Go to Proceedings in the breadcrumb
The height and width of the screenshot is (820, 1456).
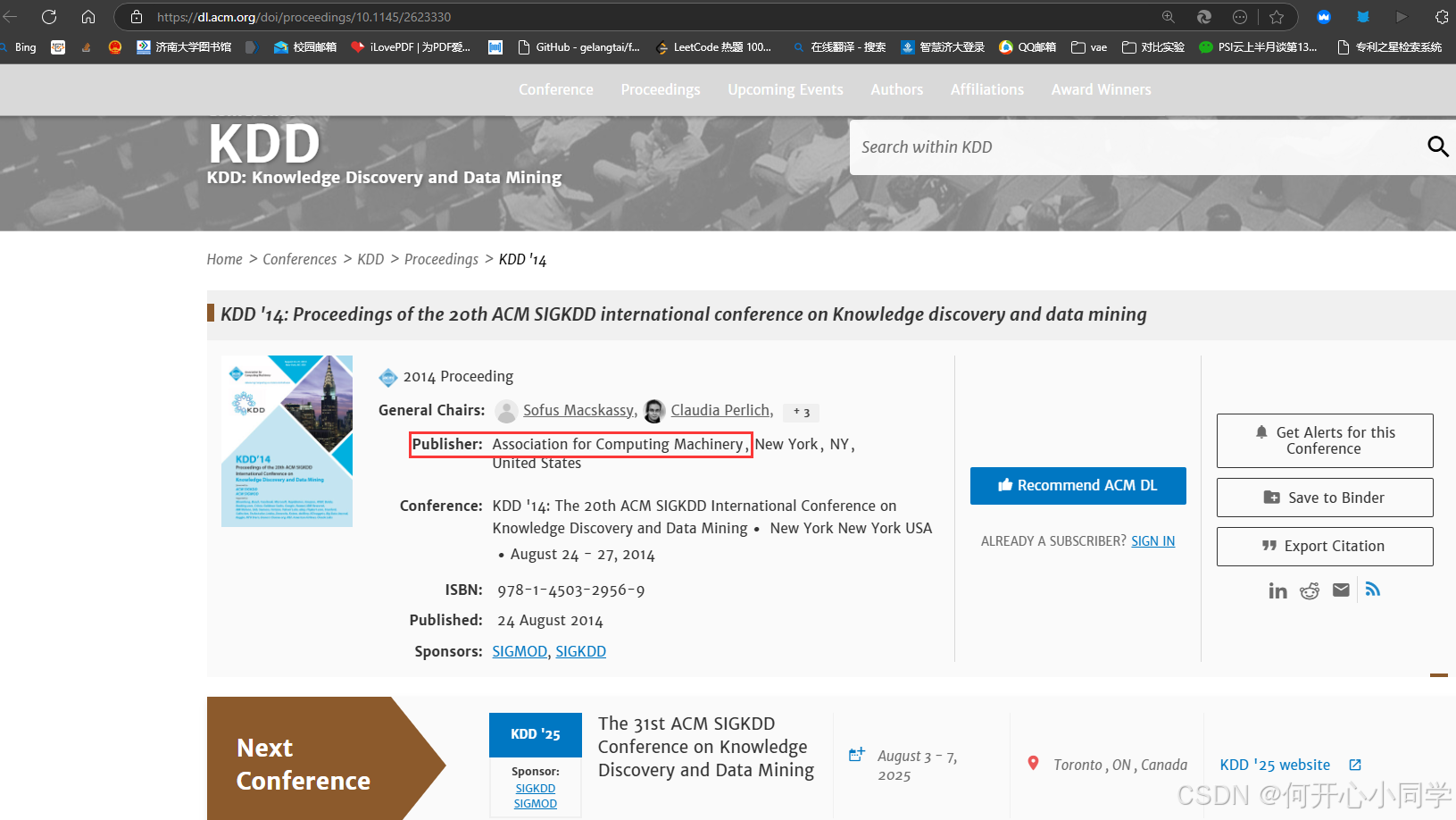[x=441, y=259]
